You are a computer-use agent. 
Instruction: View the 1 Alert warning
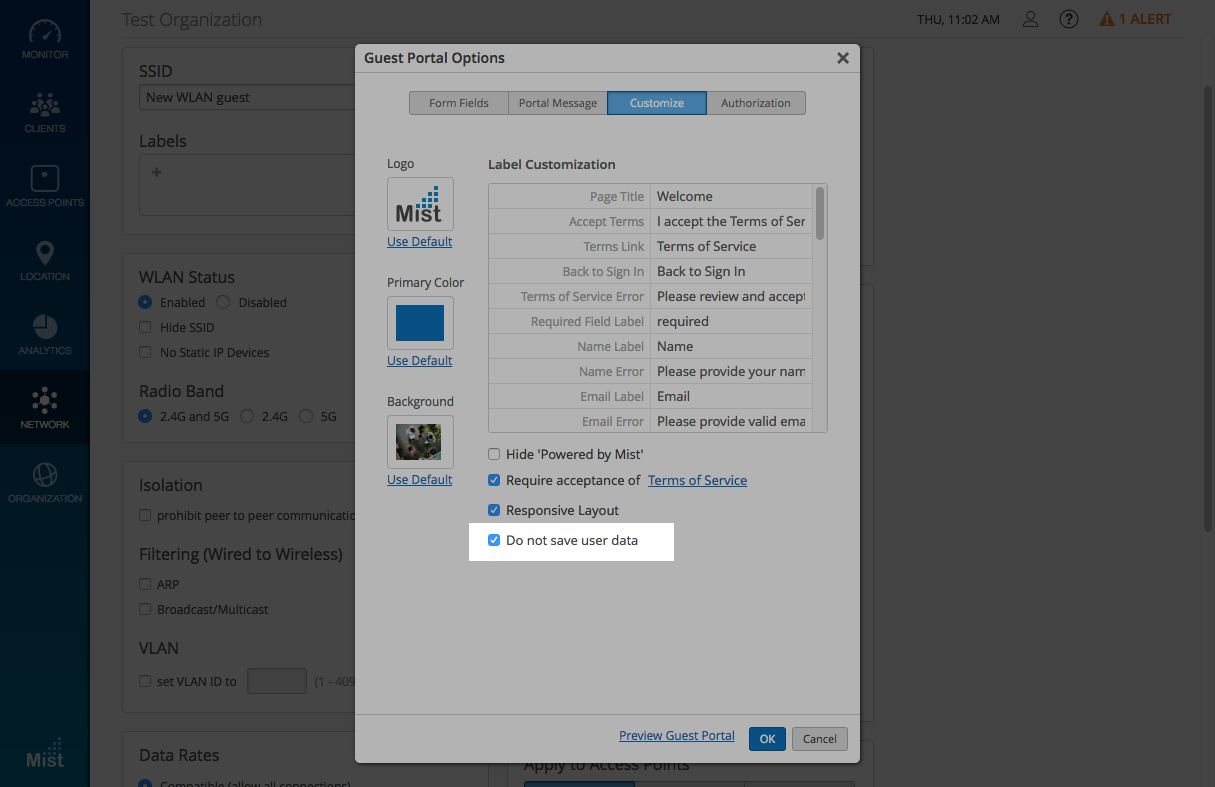coord(1135,19)
